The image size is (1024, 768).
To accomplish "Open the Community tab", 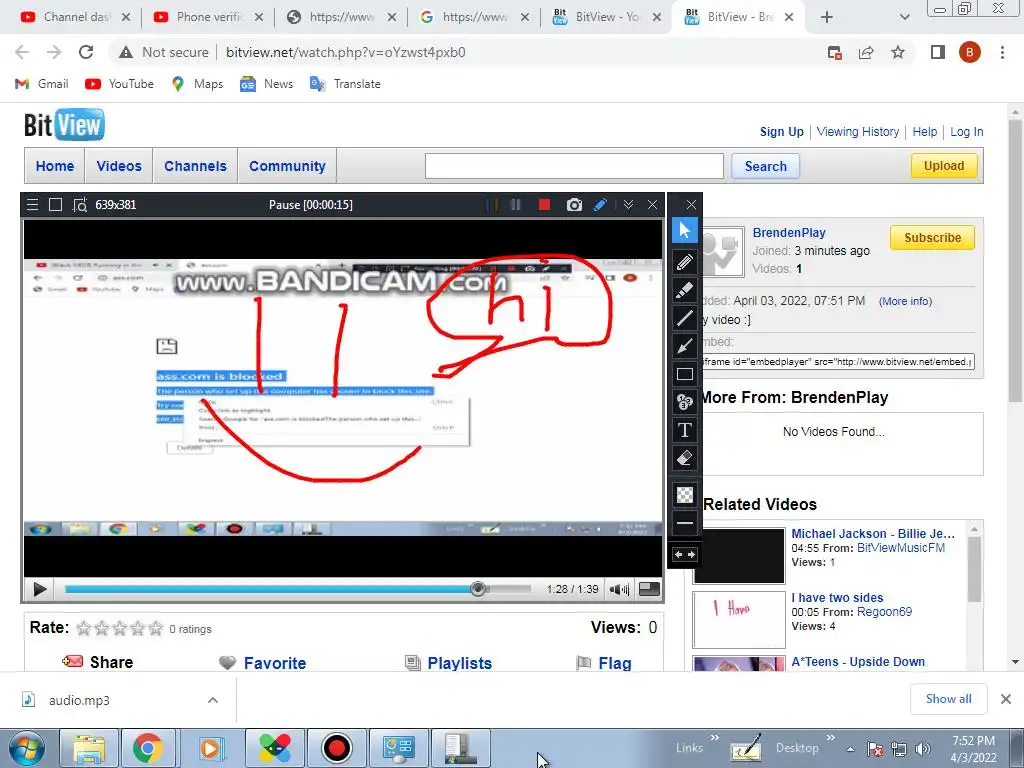I will pyautogui.click(x=287, y=166).
